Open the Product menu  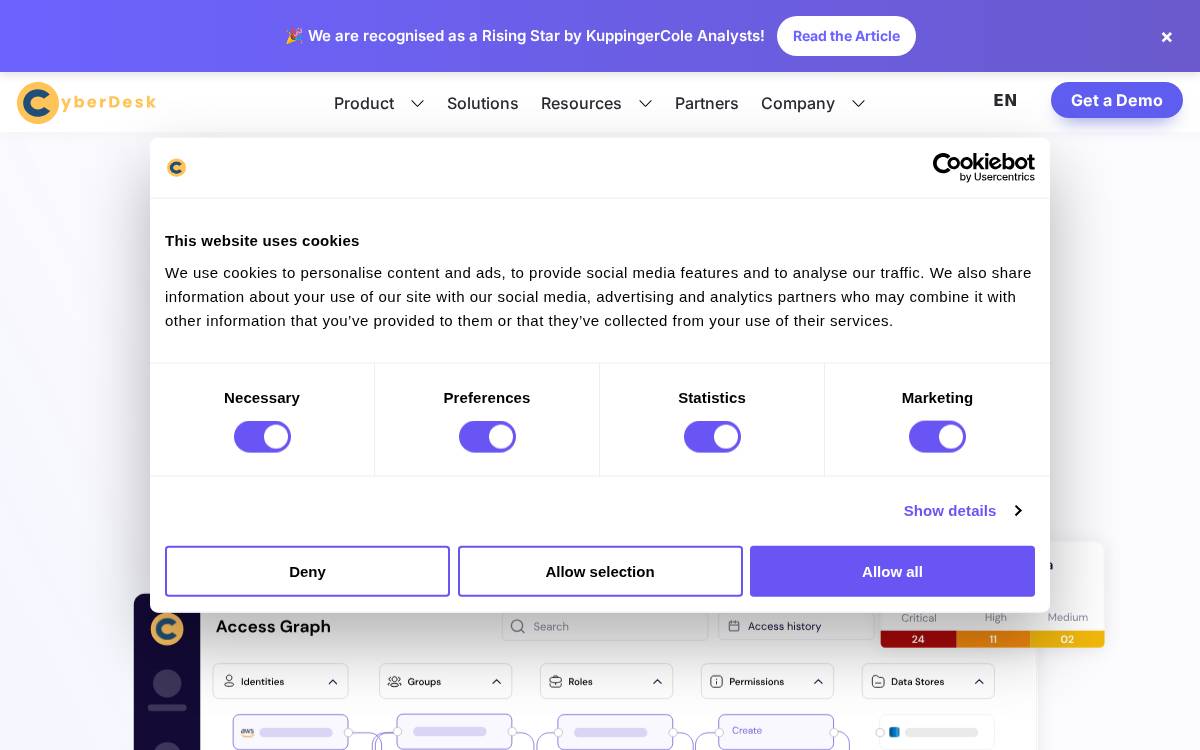click(x=364, y=103)
